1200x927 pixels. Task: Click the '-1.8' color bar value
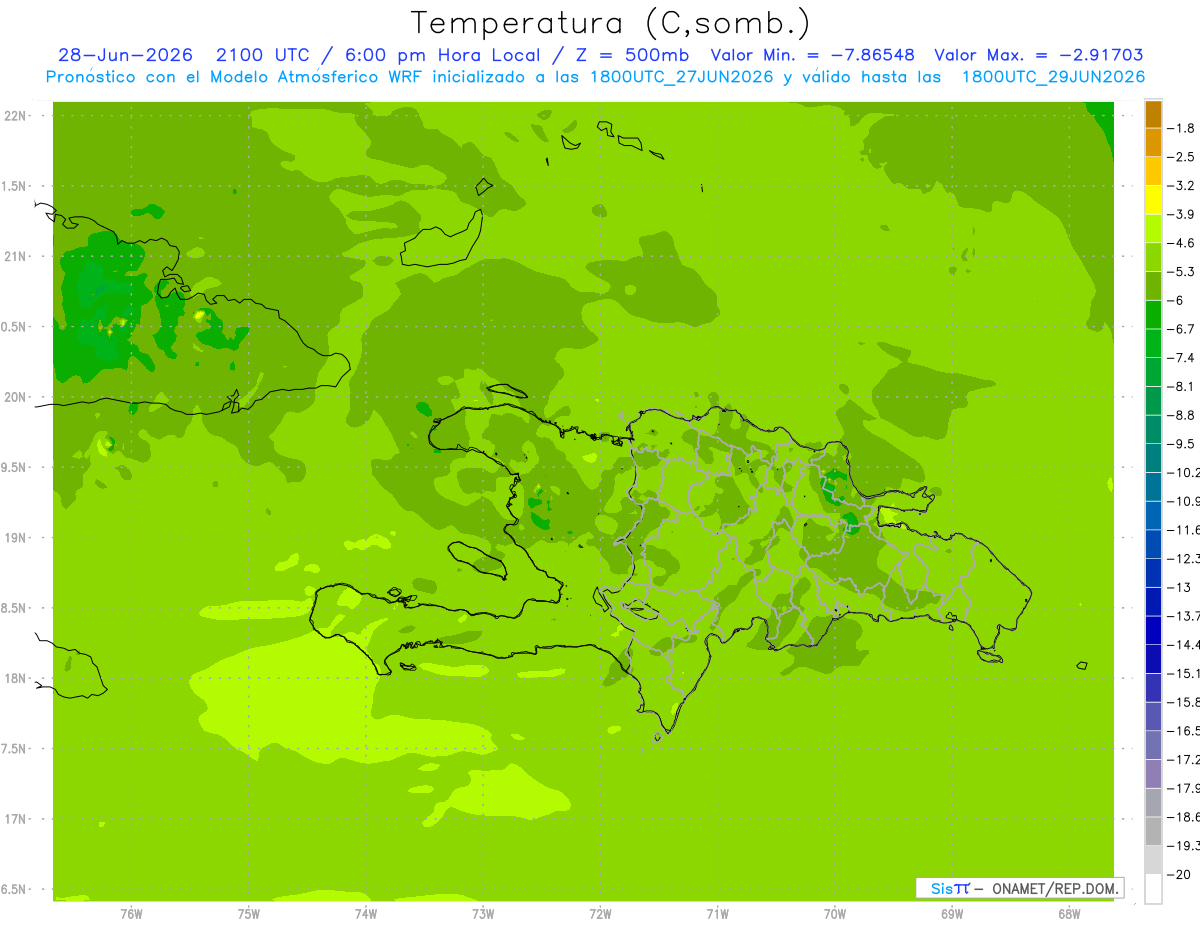click(1181, 128)
